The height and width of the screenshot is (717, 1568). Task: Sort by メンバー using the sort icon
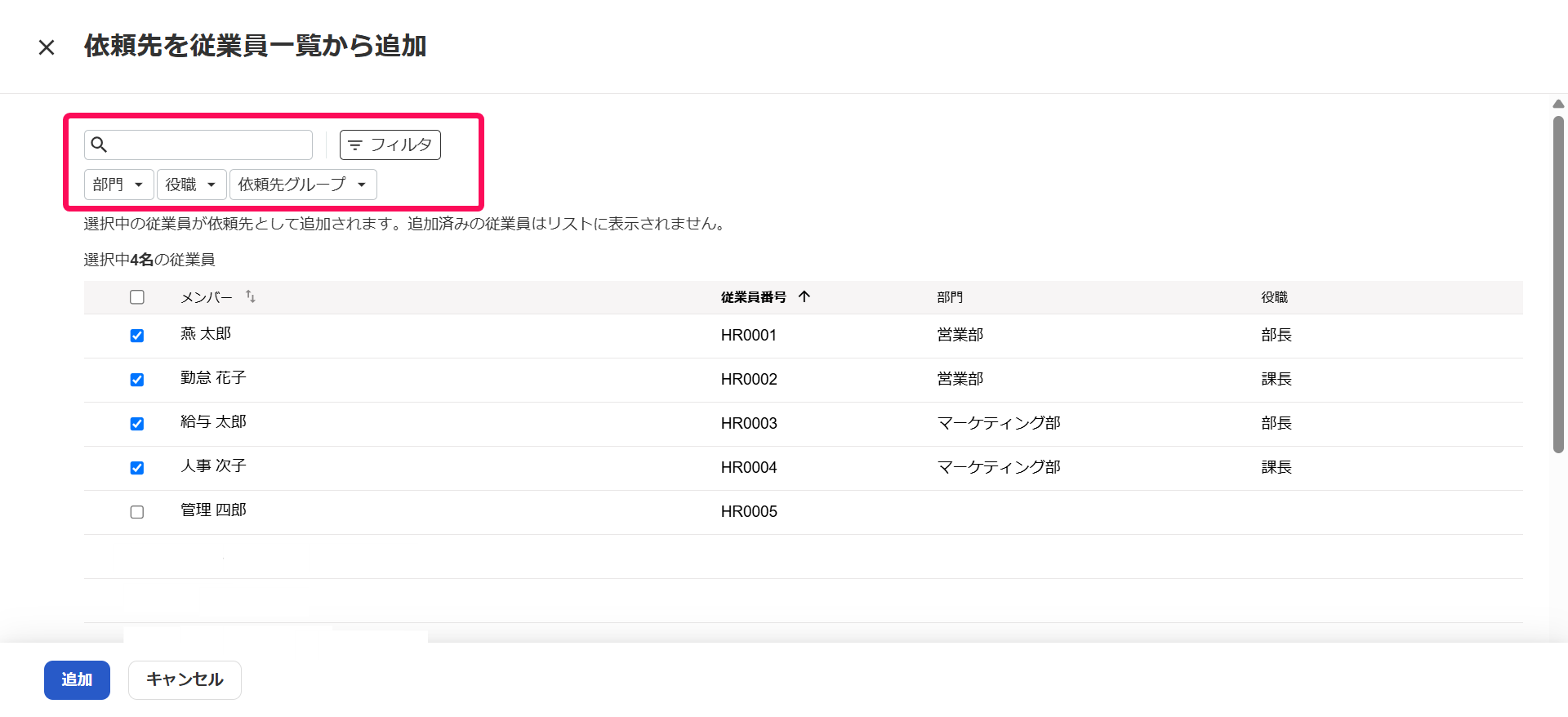[251, 297]
